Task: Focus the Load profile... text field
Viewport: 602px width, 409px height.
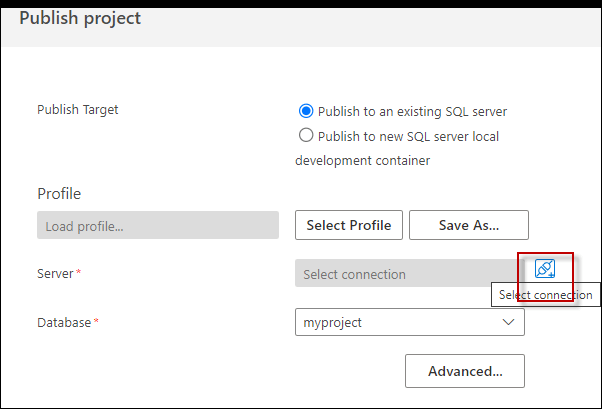Action: point(157,226)
